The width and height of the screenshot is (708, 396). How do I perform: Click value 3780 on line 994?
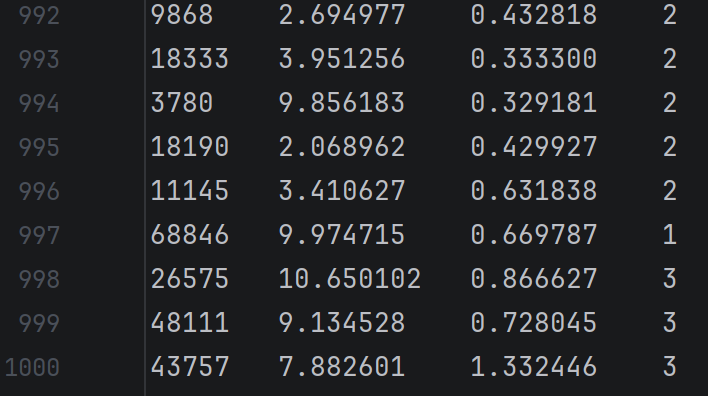pos(182,102)
